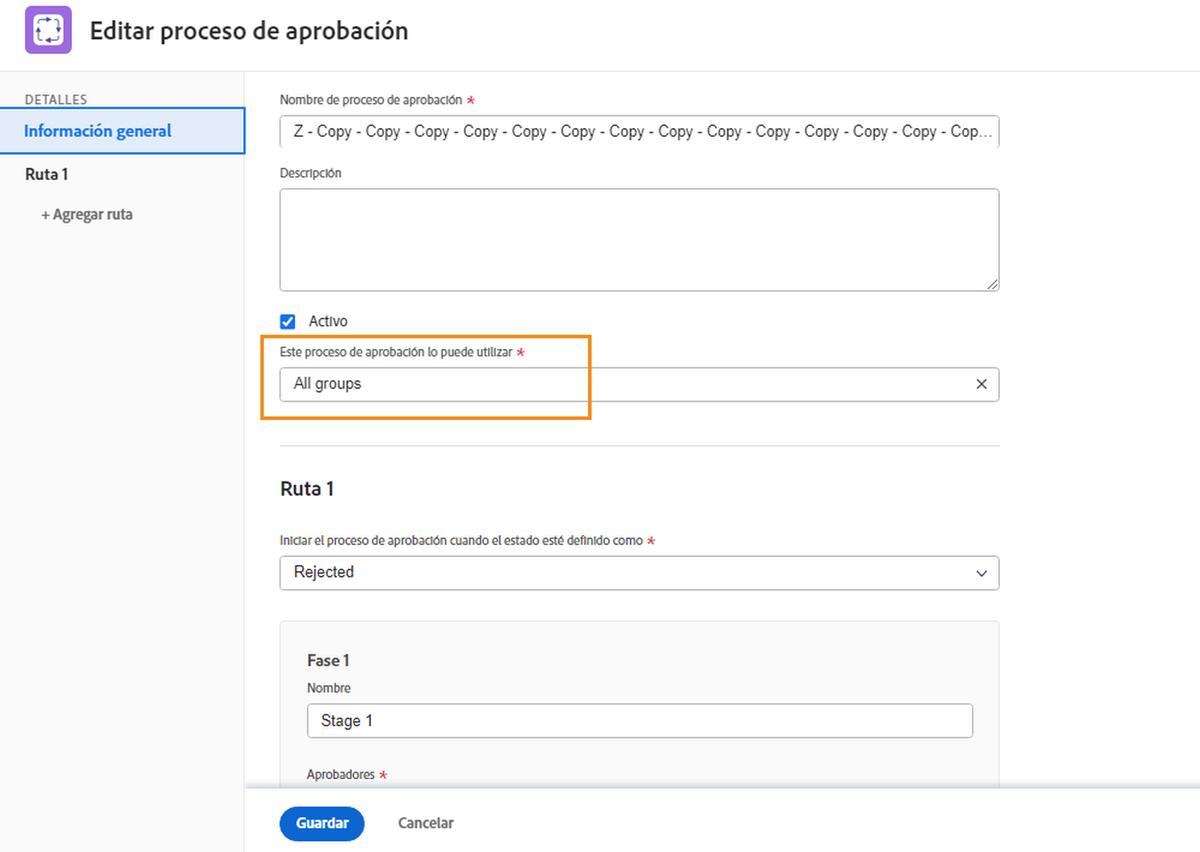Re-enable the "Activo" option
1200x852 pixels.
point(288,321)
